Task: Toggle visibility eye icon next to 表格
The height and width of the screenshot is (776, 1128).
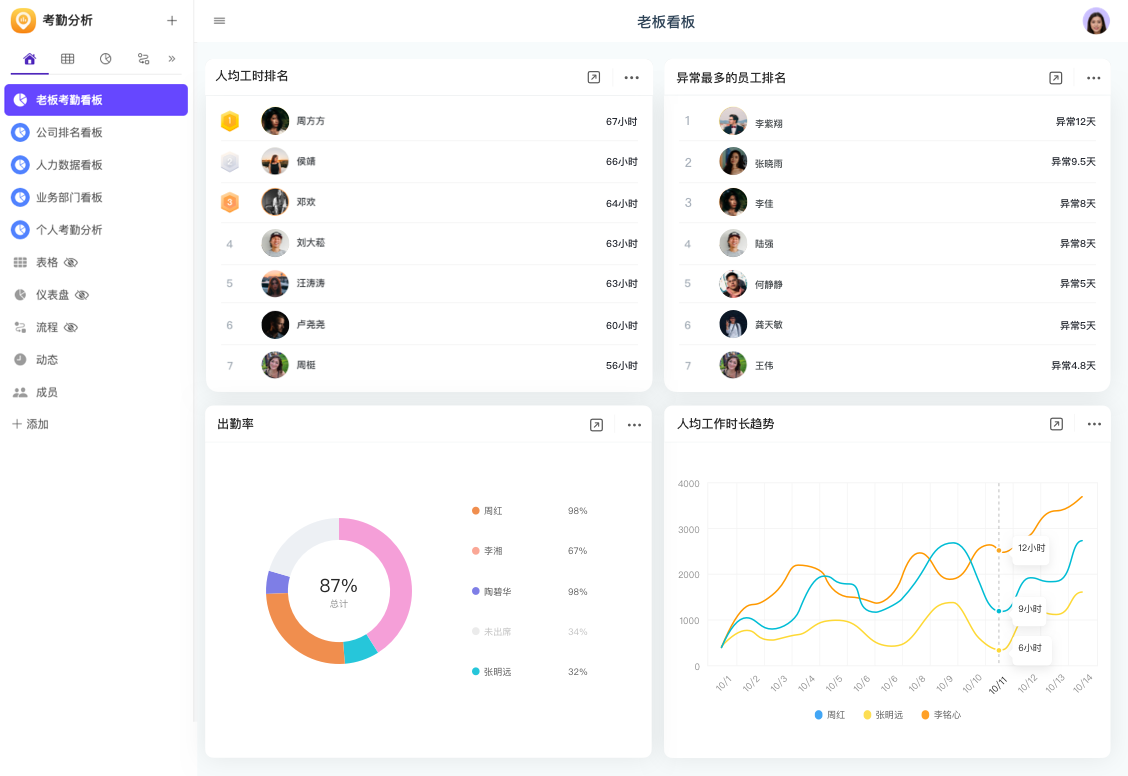Action: (x=71, y=263)
